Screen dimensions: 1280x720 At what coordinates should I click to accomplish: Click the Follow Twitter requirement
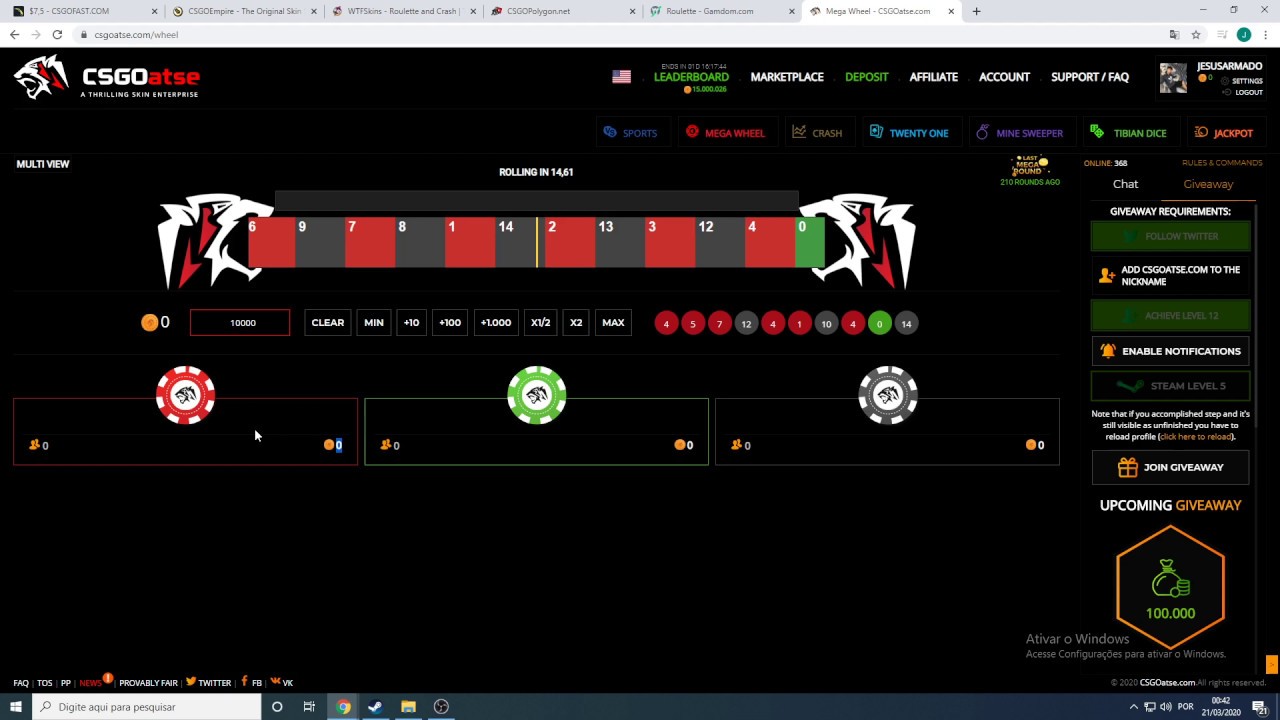pyautogui.click(x=1170, y=236)
